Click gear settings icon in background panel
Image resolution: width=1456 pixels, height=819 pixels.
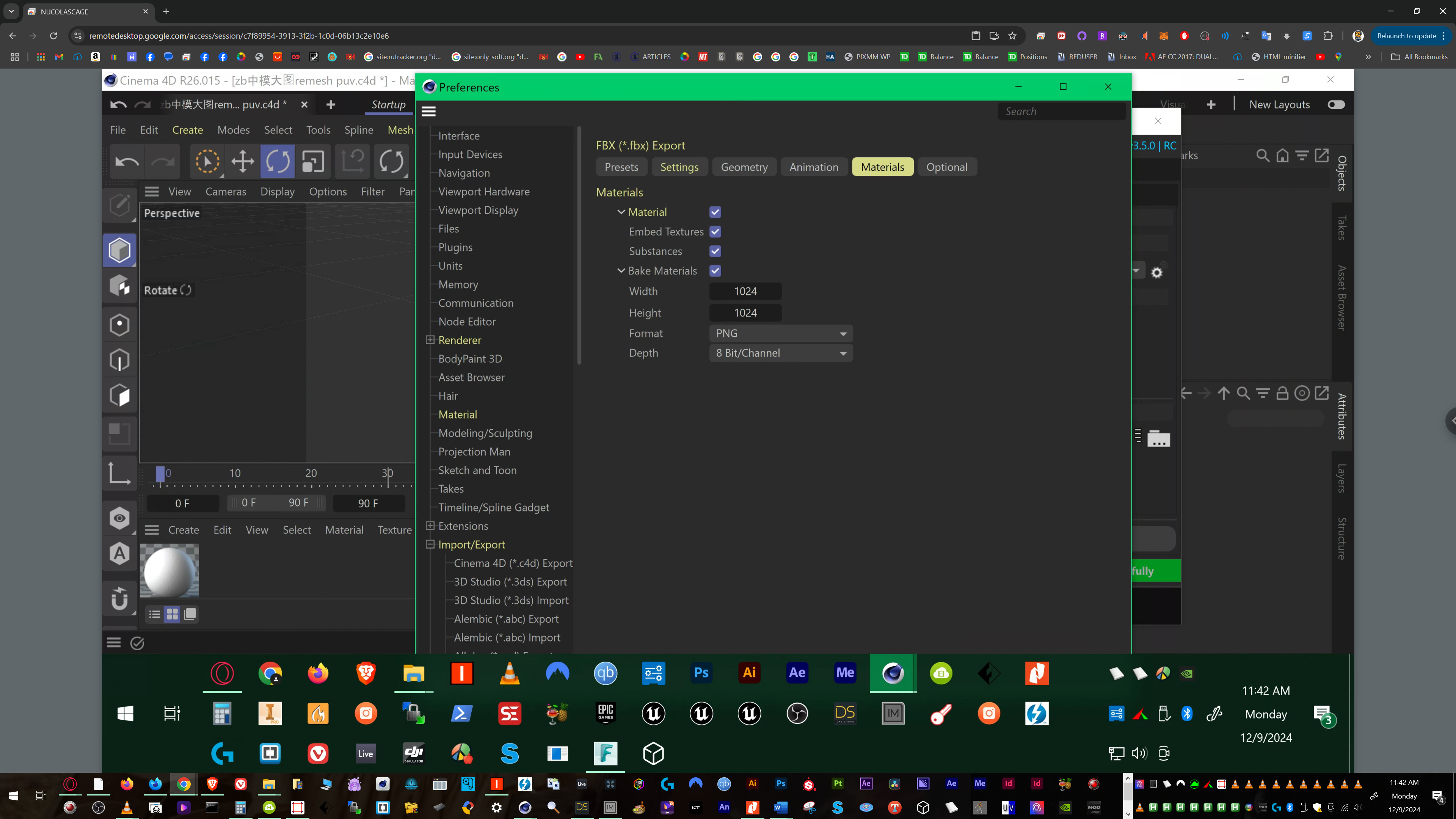pyautogui.click(x=1157, y=273)
